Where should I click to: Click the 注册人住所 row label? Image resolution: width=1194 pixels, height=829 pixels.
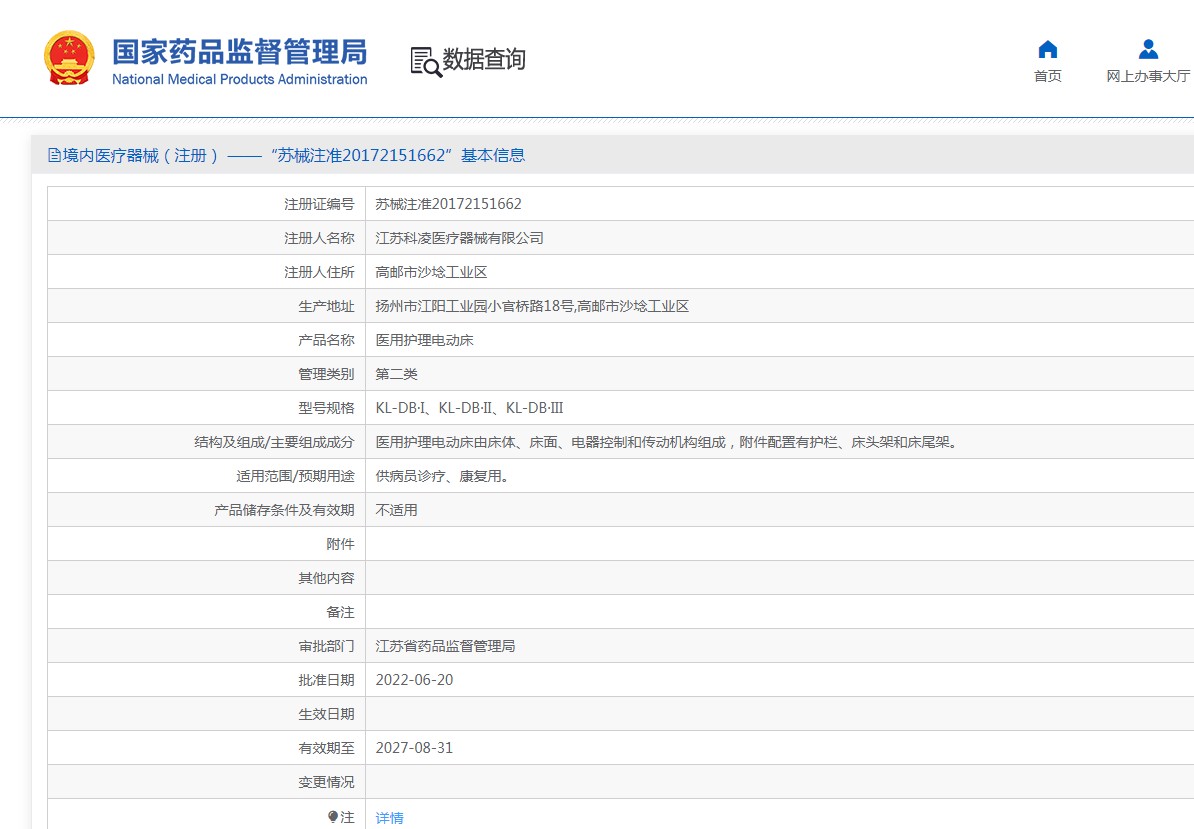click(319, 272)
